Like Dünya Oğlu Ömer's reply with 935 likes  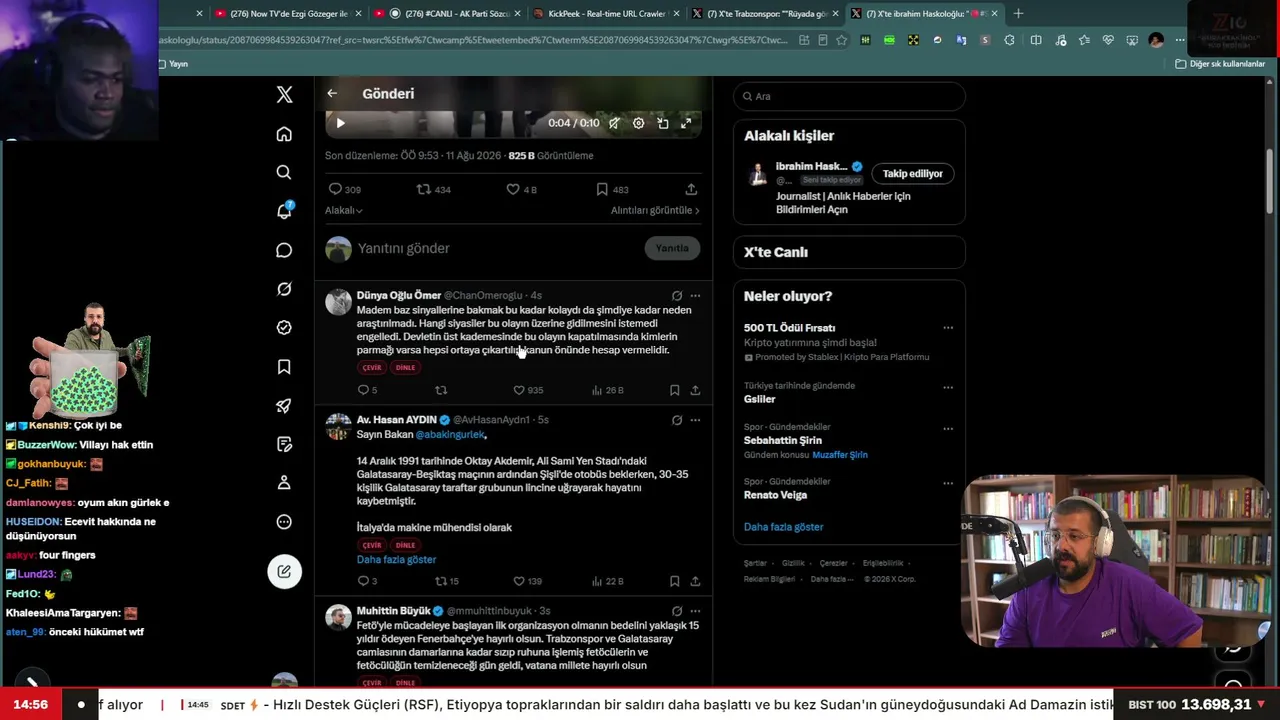(x=528, y=390)
